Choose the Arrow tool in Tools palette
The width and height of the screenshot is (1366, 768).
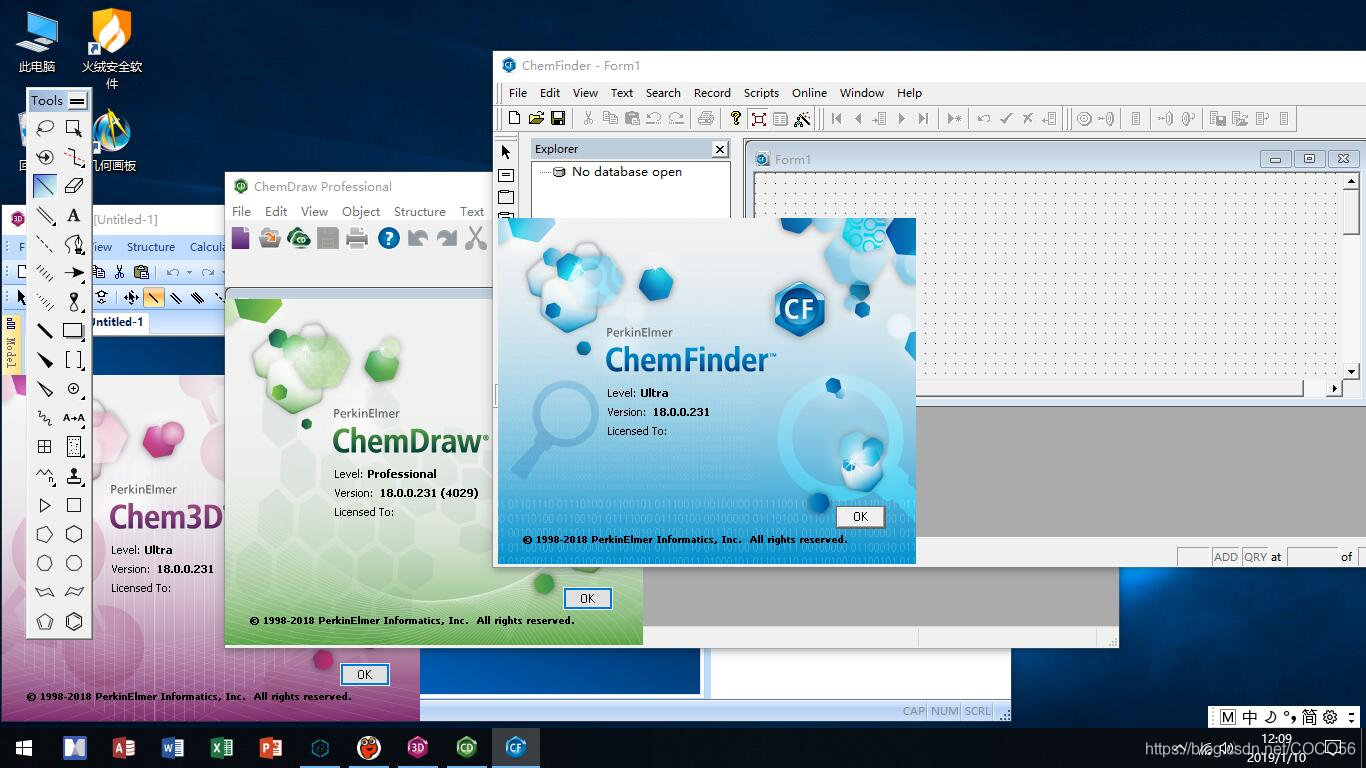[74, 273]
